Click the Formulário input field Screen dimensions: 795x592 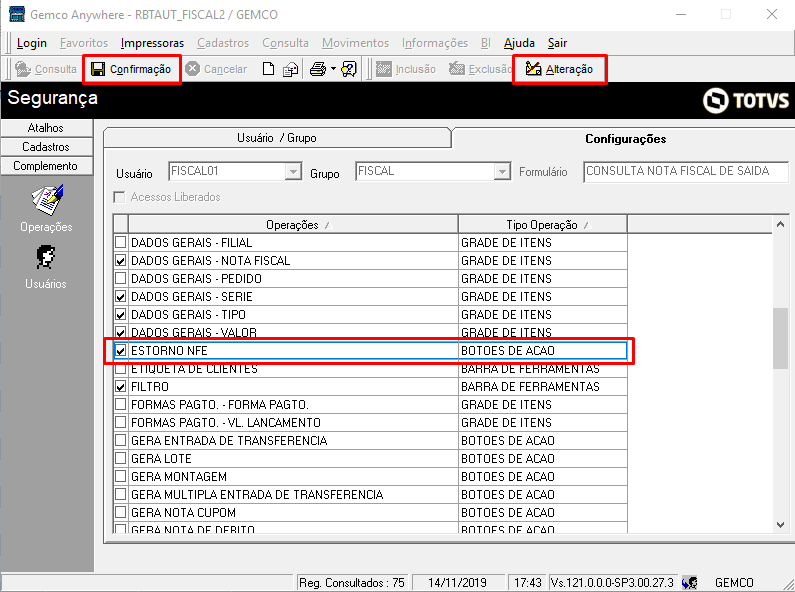click(685, 171)
